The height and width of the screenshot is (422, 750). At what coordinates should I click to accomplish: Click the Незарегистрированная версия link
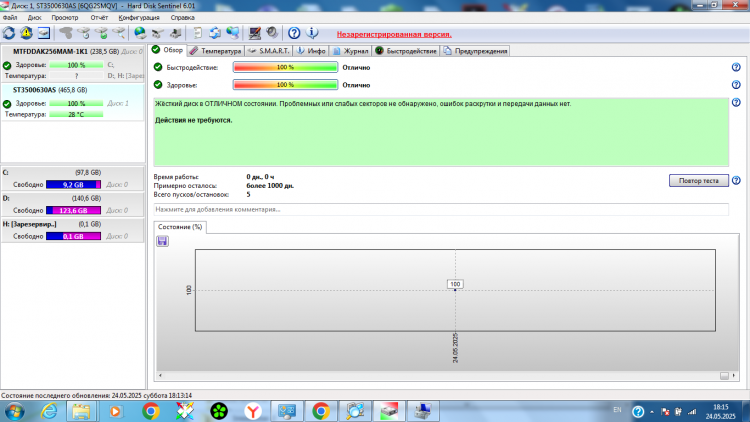coord(394,34)
